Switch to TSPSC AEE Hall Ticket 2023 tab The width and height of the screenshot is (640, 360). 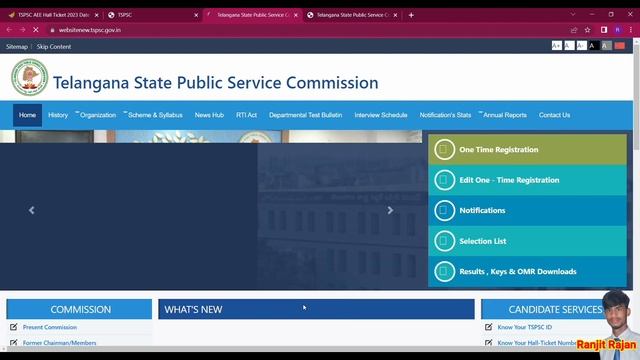point(53,15)
